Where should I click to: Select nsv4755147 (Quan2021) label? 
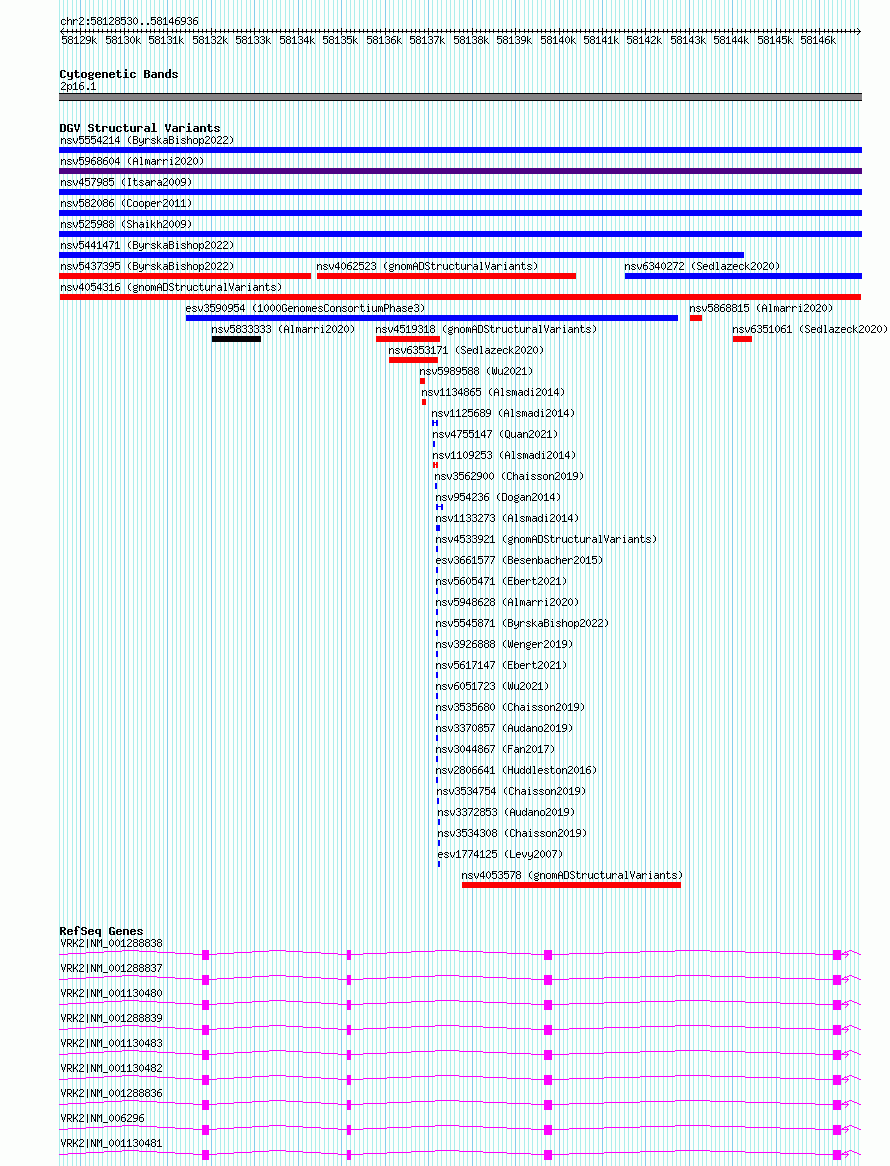[x=495, y=434]
